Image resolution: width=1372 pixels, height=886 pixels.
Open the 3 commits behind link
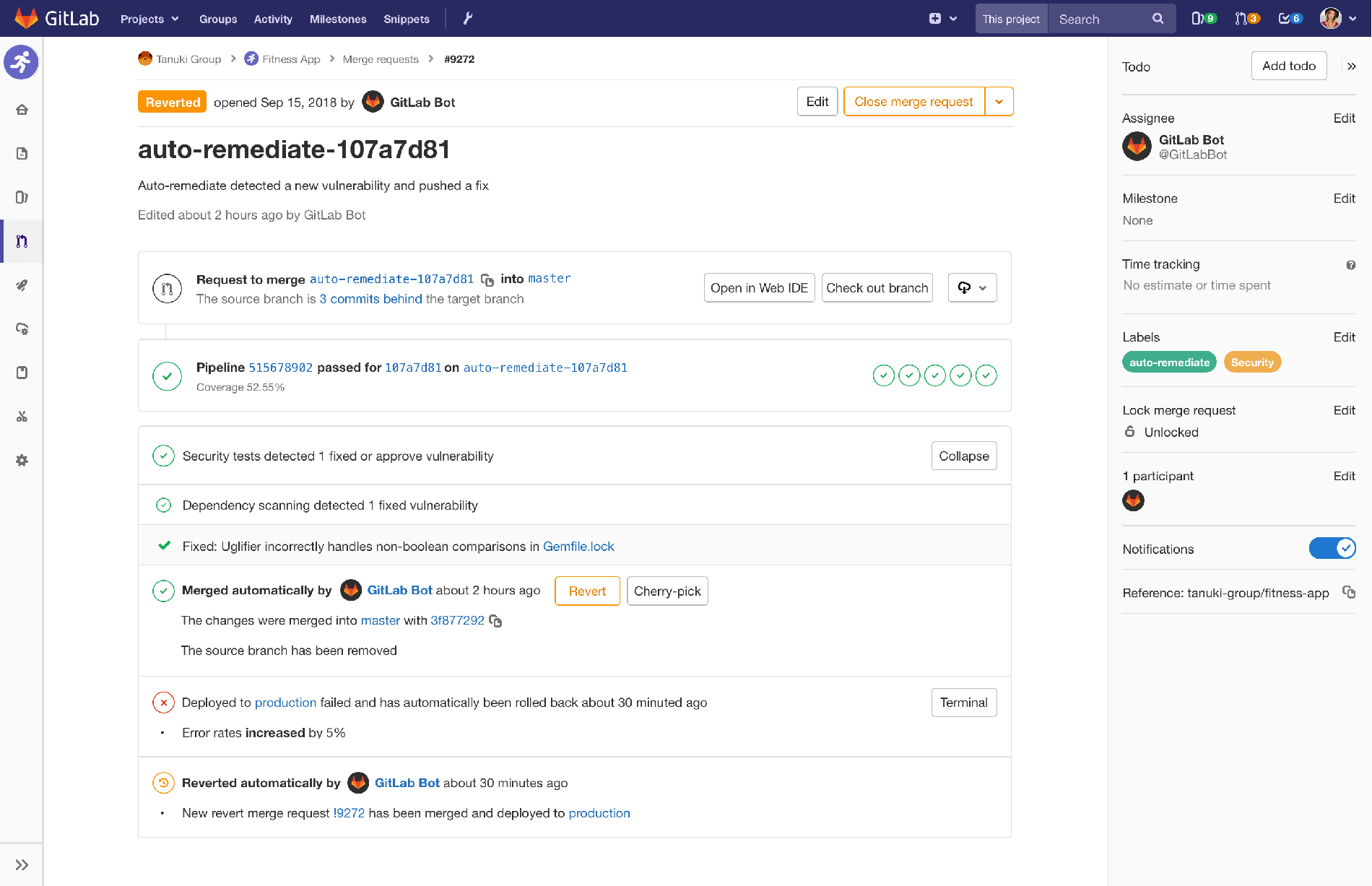pos(371,299)
